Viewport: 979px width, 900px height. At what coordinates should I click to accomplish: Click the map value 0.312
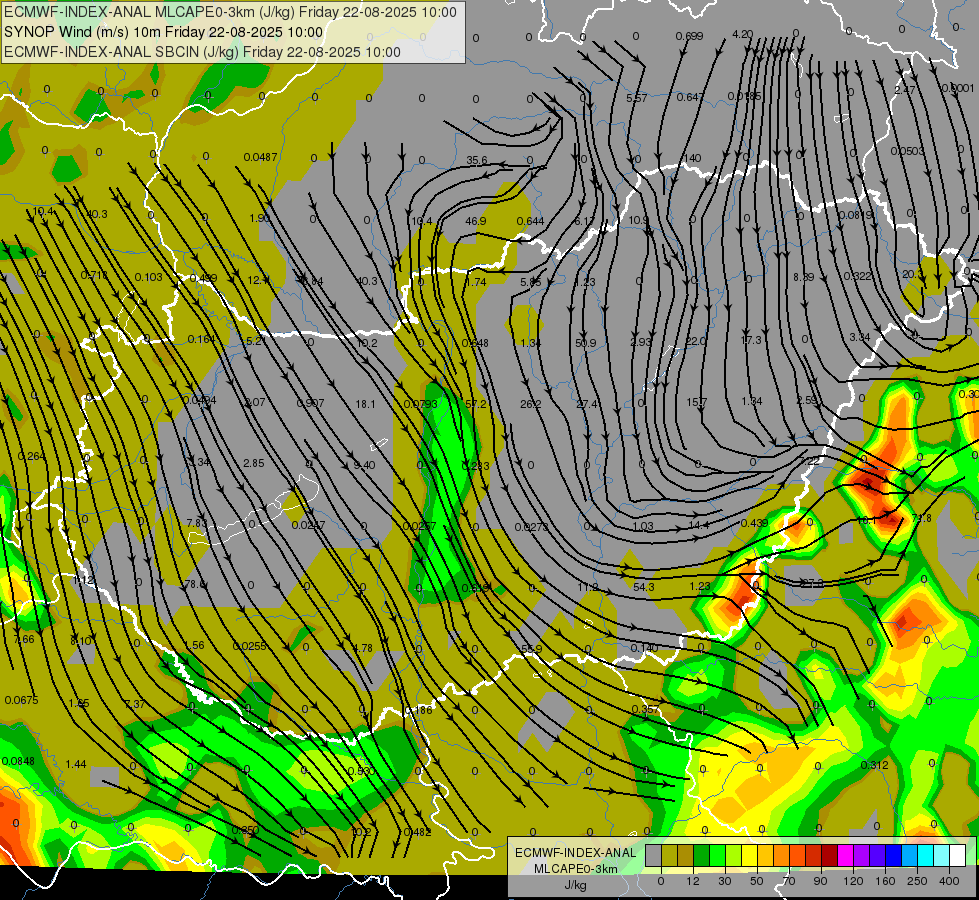point(874,766)
